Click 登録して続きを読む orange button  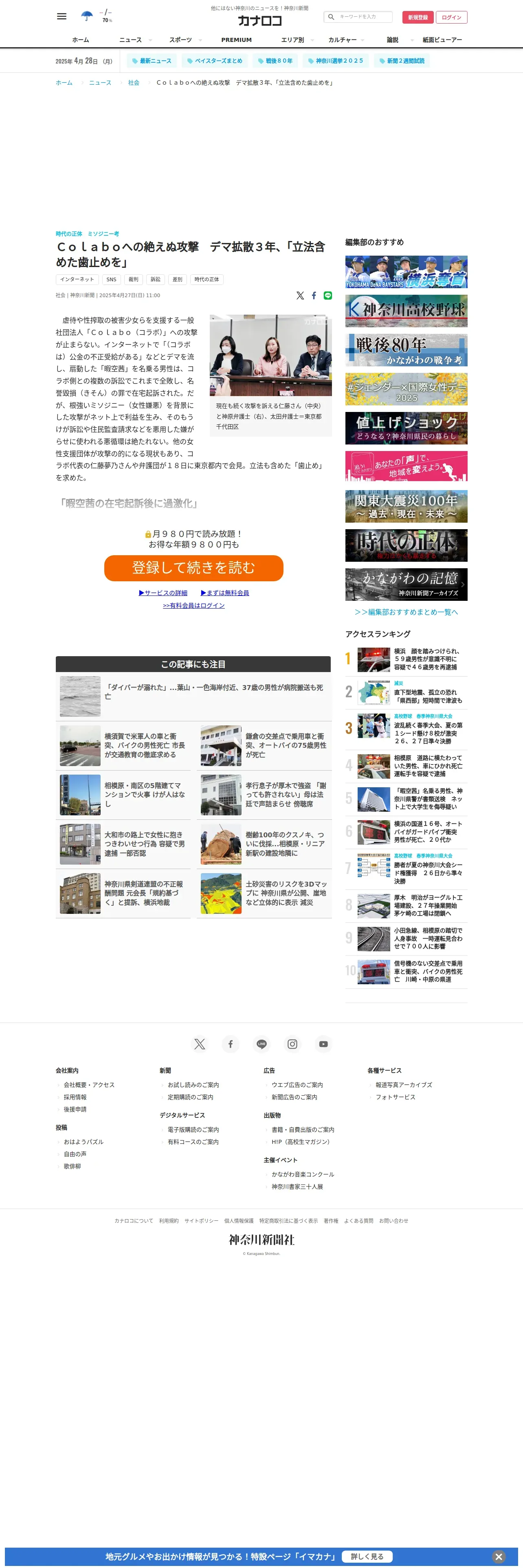pyautogui.click(x=193, y=568)
